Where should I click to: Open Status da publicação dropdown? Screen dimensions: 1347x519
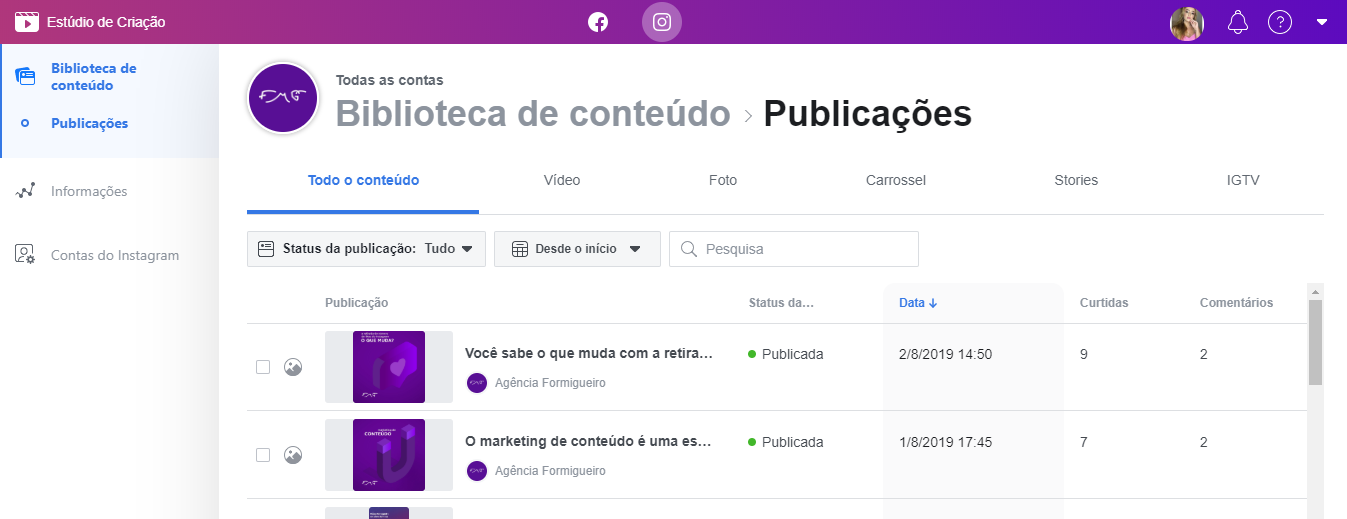[366, 249]
